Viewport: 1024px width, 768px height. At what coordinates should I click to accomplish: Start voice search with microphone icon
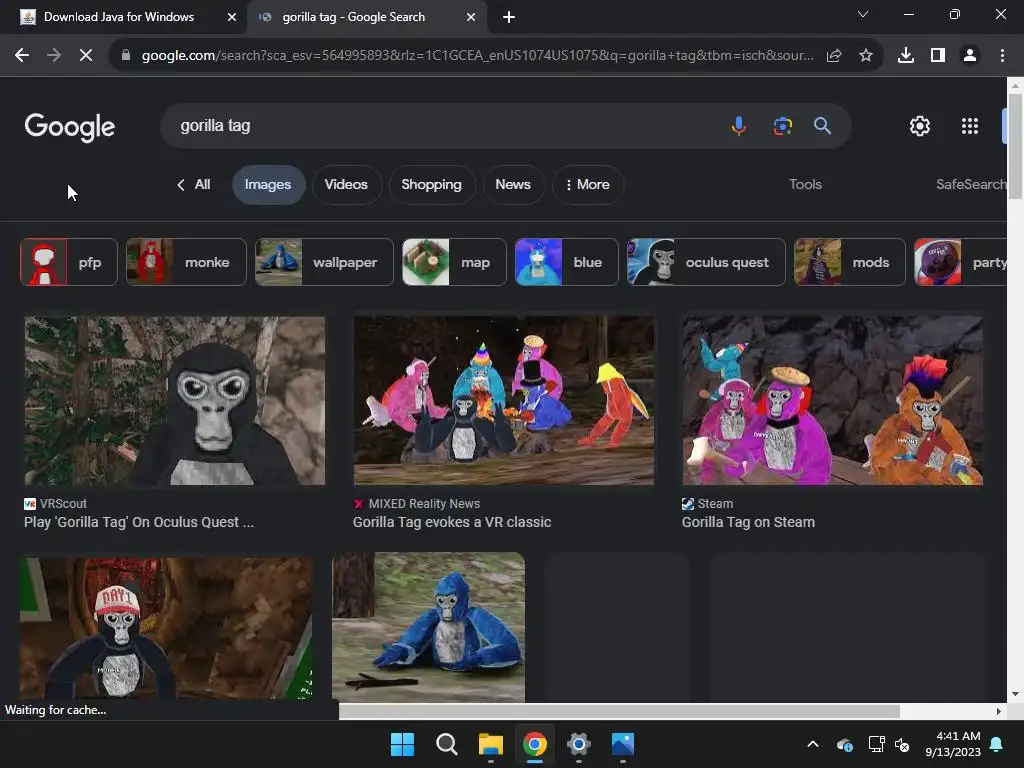739,125
